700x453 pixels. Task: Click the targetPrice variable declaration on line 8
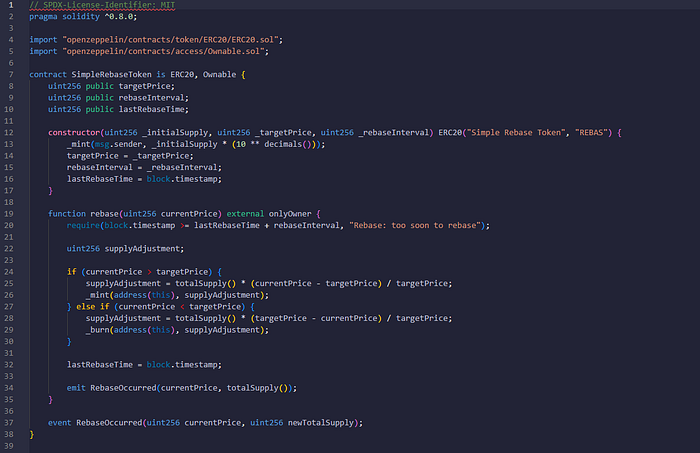pyautogui.click(x=111, y=86)
